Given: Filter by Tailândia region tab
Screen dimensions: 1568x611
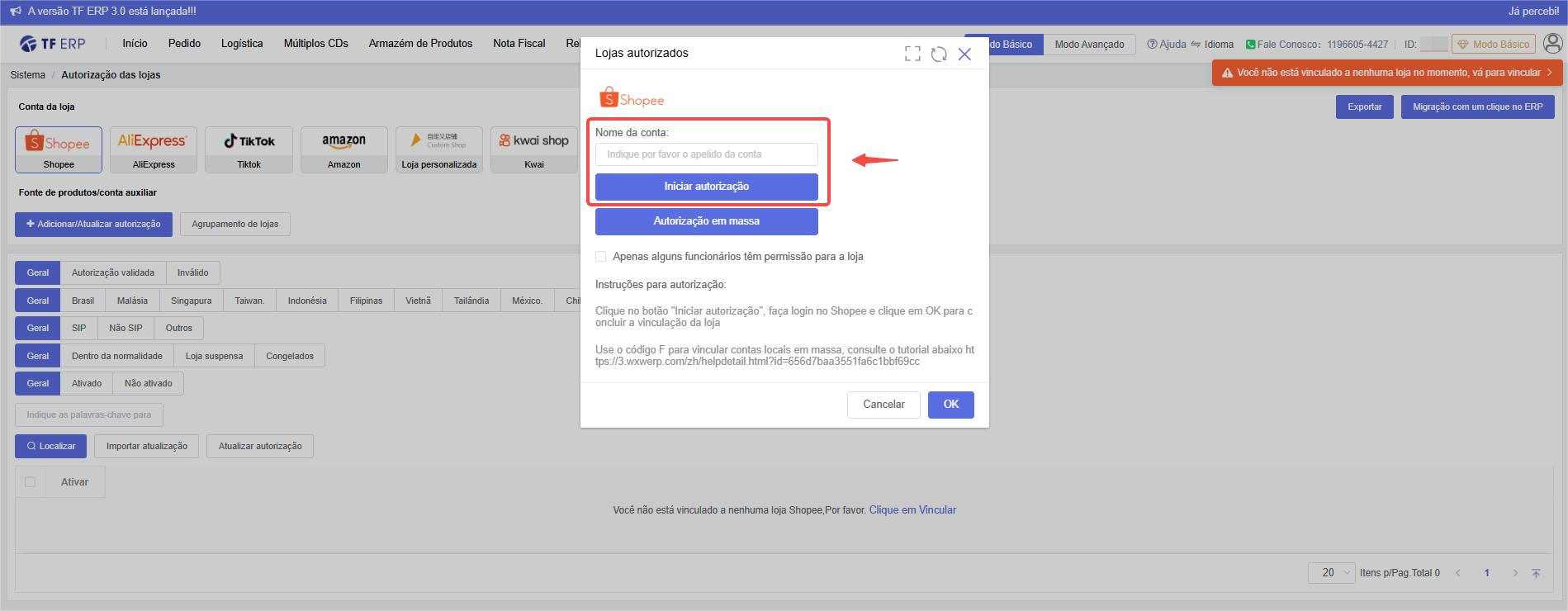Looking at the screenshot, I should coord(471,301).
